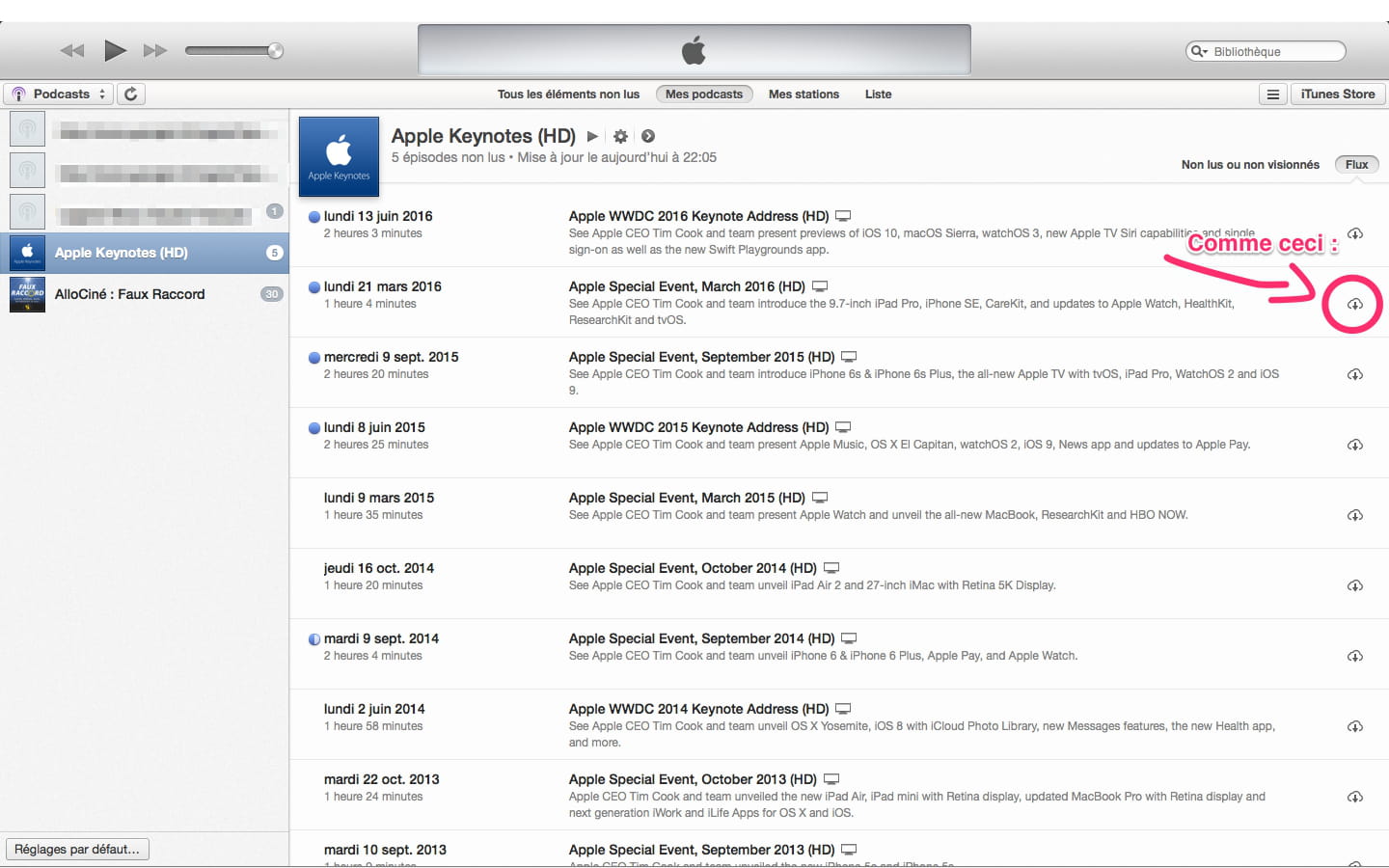The height and width of the screenshot is (868, 1389).
Task: Download WWDC 2015 Keynote from cloud
Action: 1354,445
